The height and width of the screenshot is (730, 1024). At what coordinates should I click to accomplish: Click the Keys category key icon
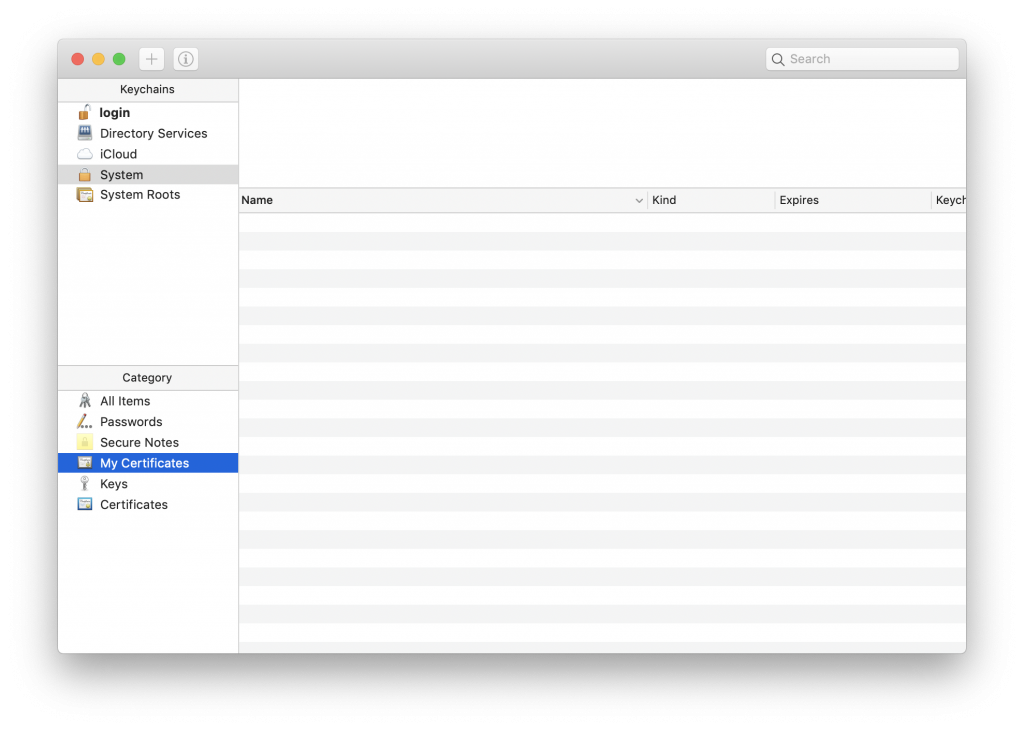point(85,483)
